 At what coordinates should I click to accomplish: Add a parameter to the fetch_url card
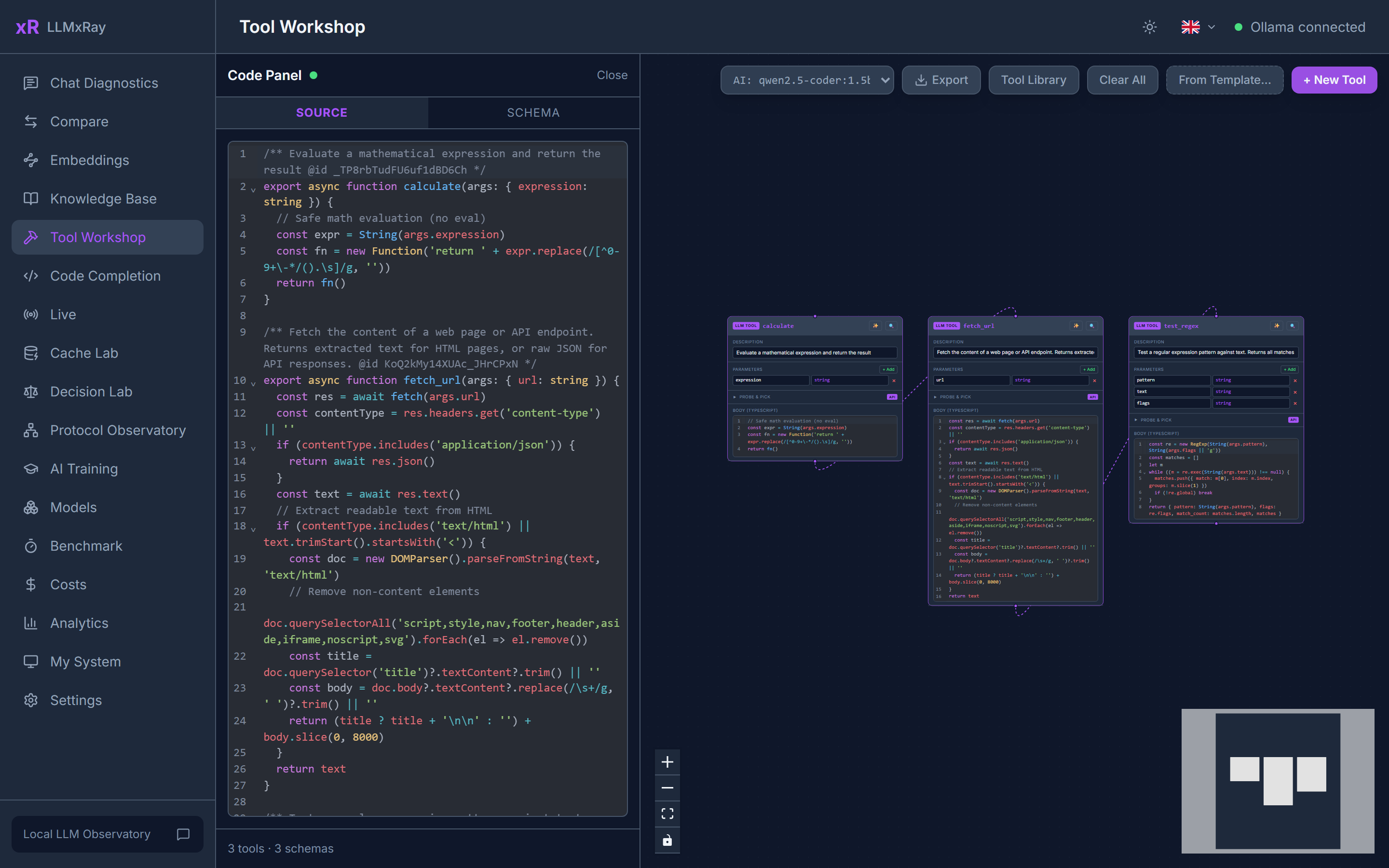(x=1089, y=369)
